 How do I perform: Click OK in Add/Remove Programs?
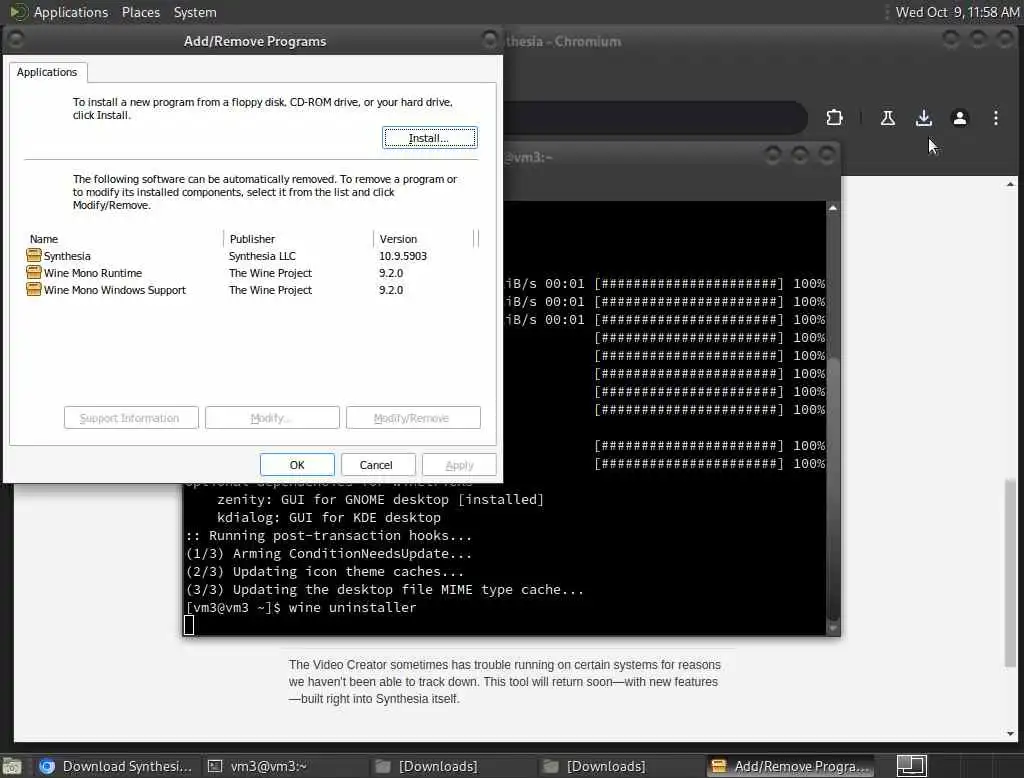[x=296, y=465]
